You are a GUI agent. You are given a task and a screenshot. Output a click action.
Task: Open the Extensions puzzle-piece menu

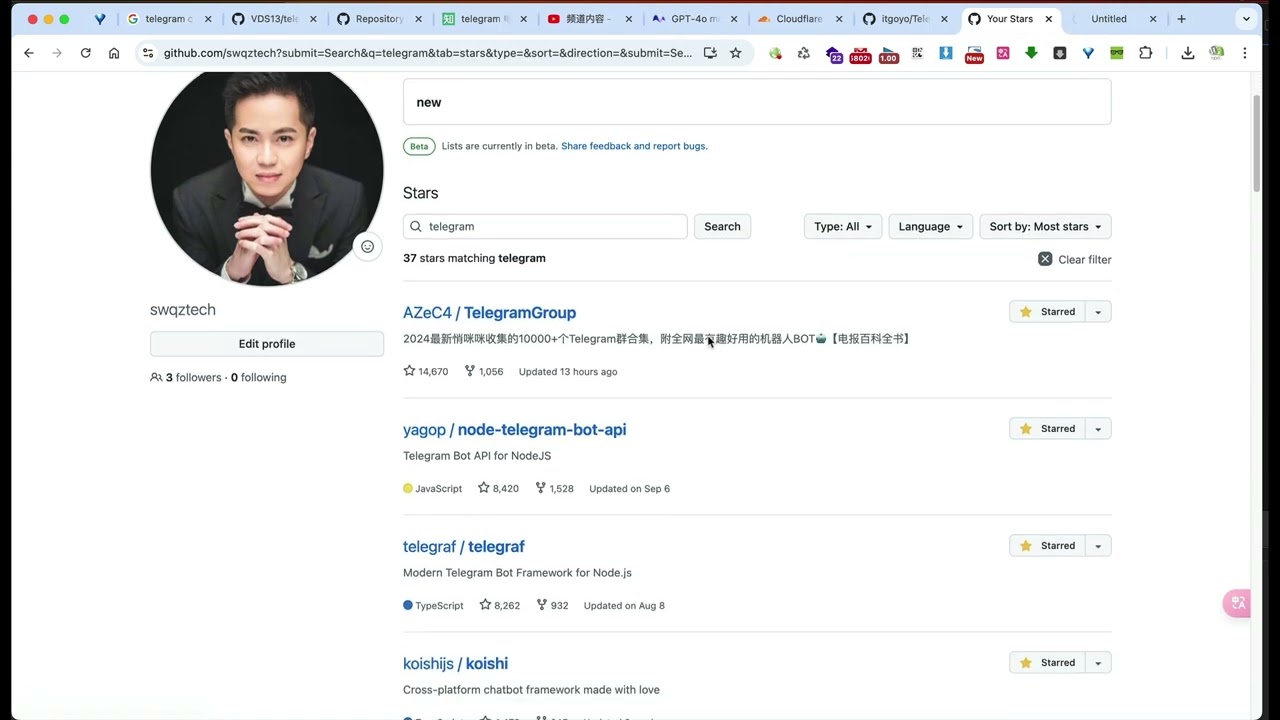coord(1146,53)
